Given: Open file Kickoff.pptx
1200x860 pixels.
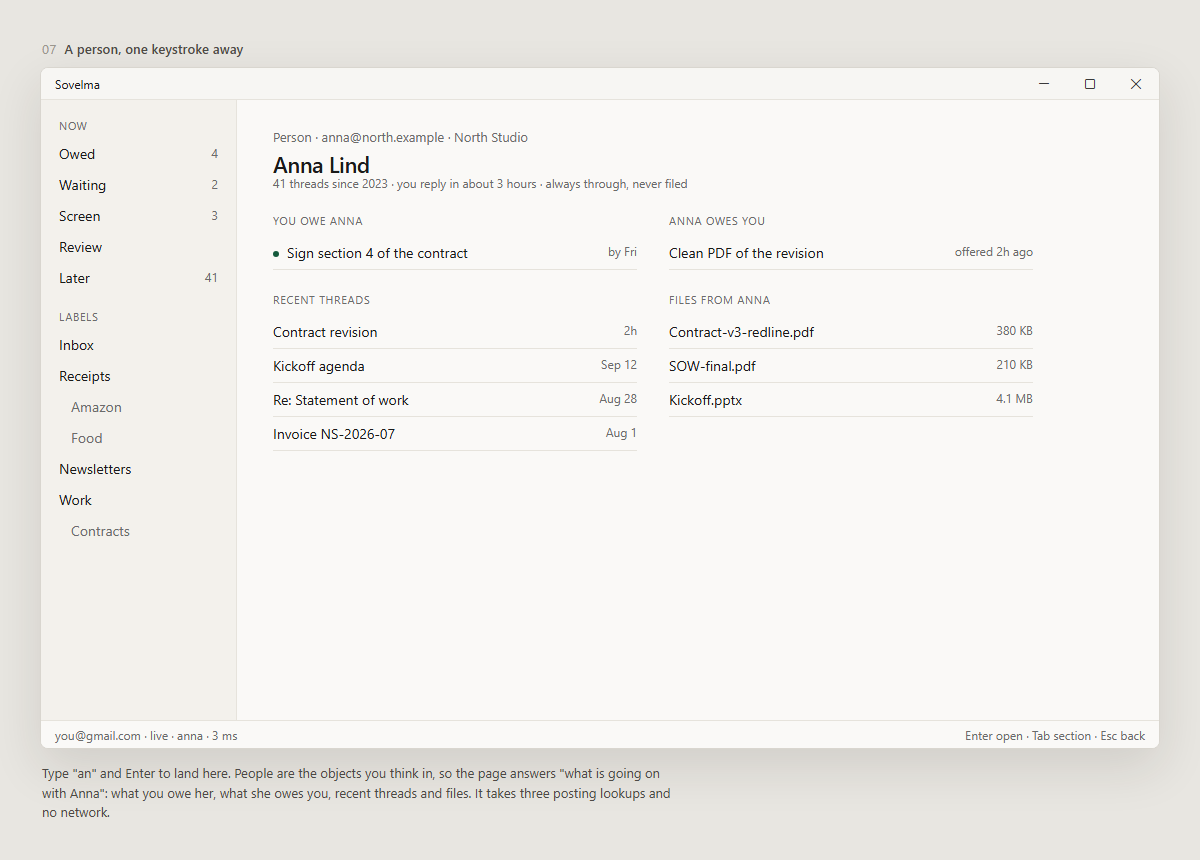Looking at the screenshot, I should (851, 400).
